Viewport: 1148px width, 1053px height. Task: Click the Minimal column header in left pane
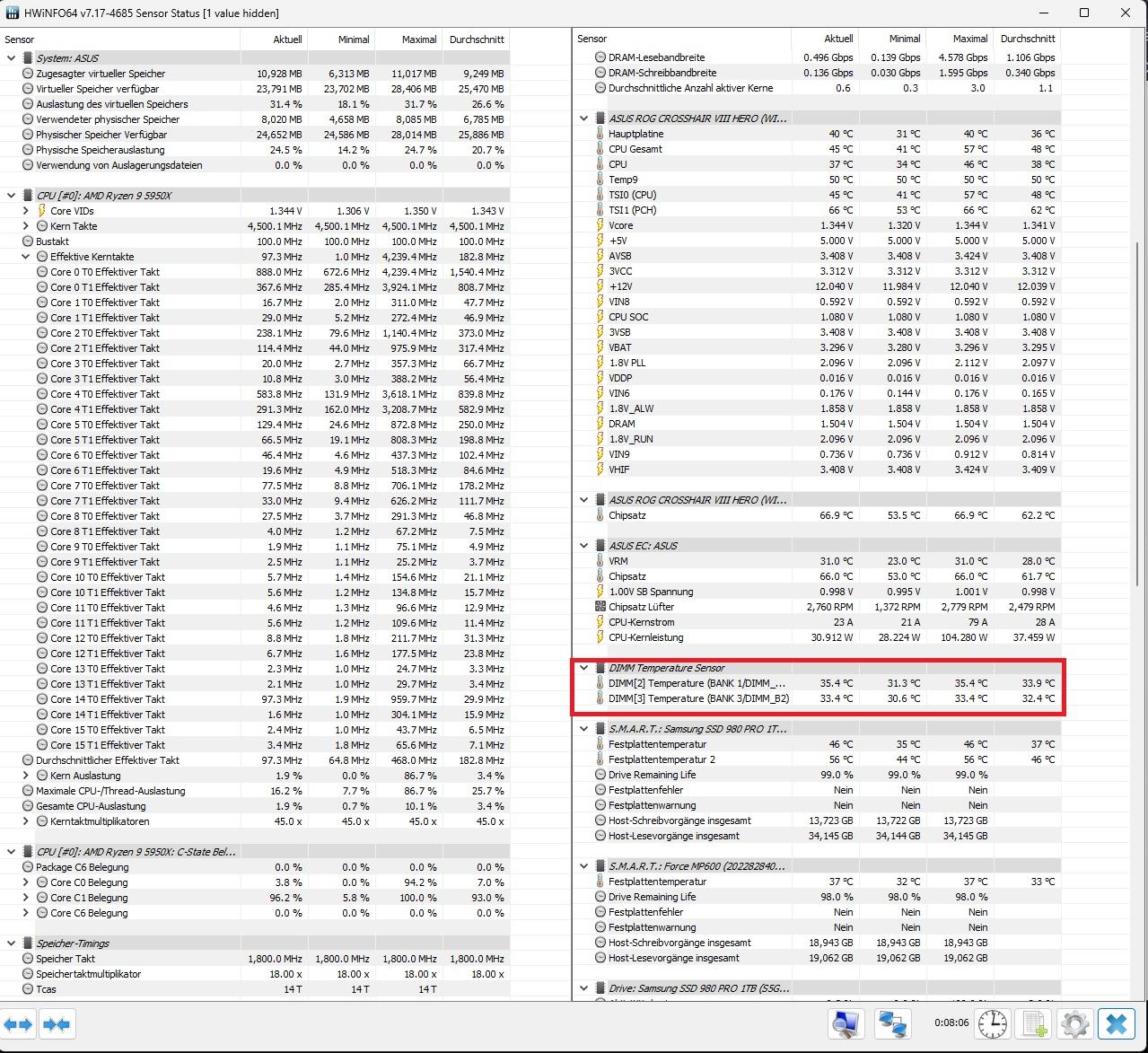[342, 39]
